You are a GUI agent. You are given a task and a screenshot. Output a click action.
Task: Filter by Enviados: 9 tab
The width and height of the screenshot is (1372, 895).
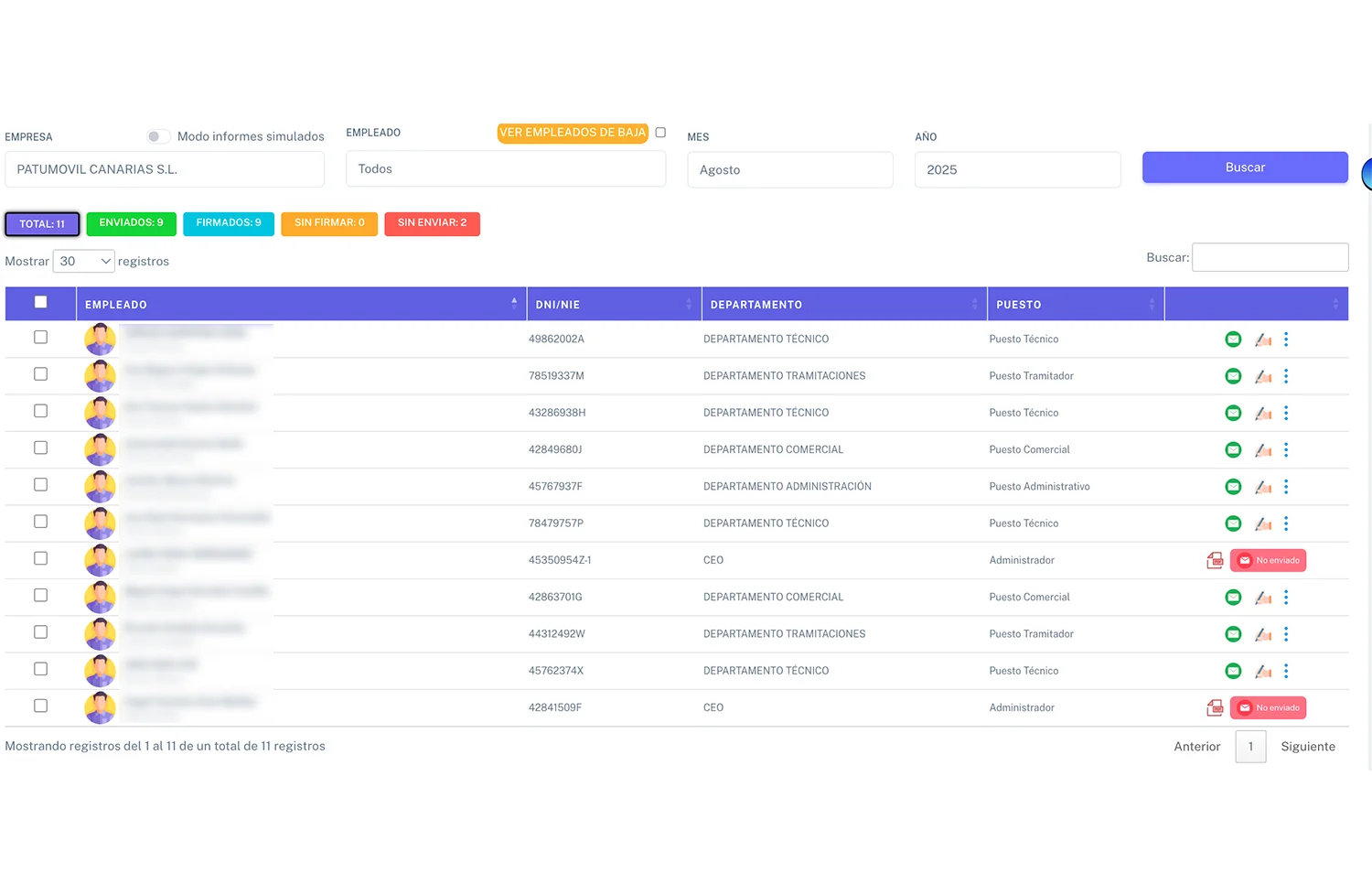(131, 223)
